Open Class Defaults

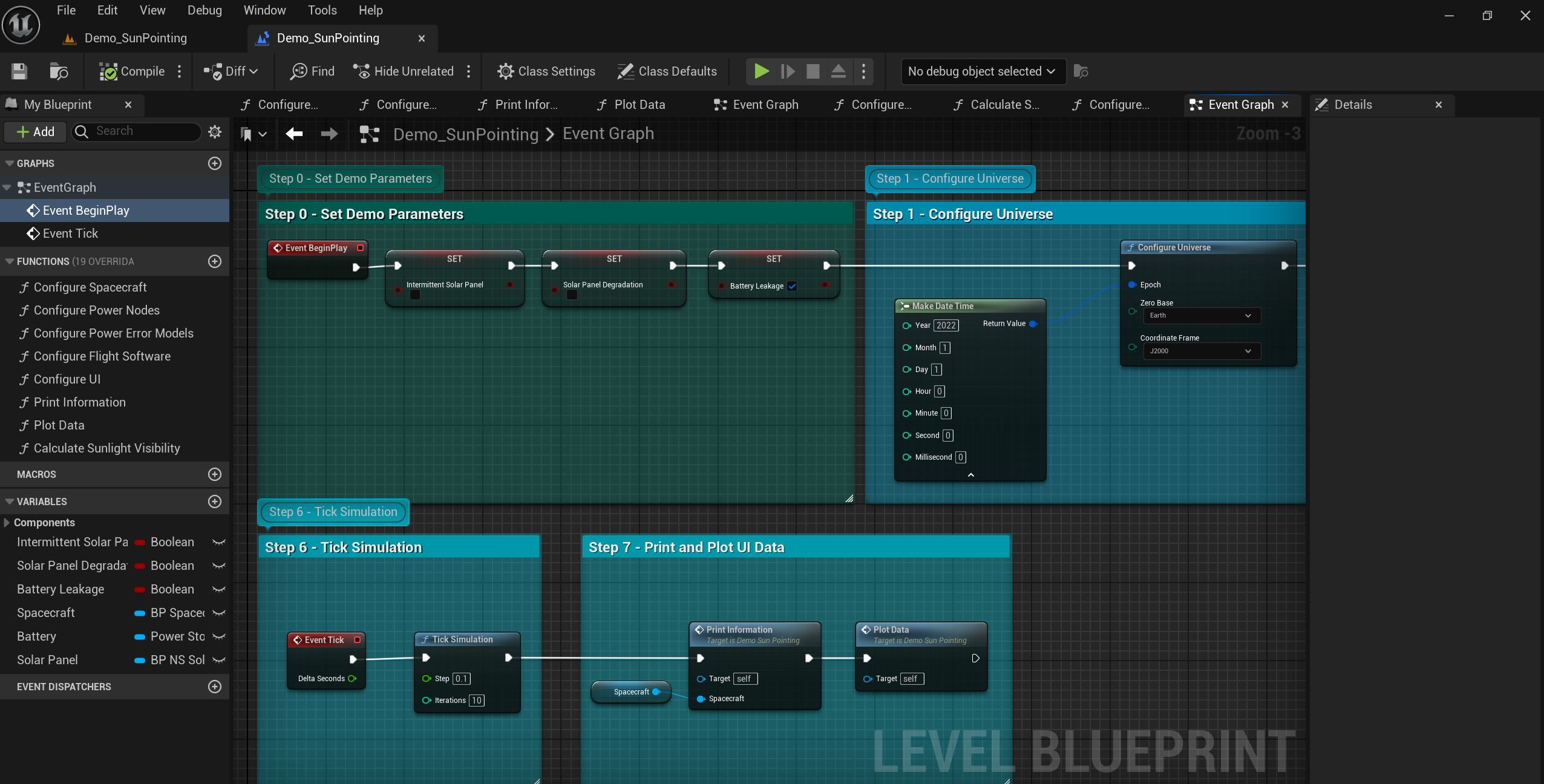[667, 71]
